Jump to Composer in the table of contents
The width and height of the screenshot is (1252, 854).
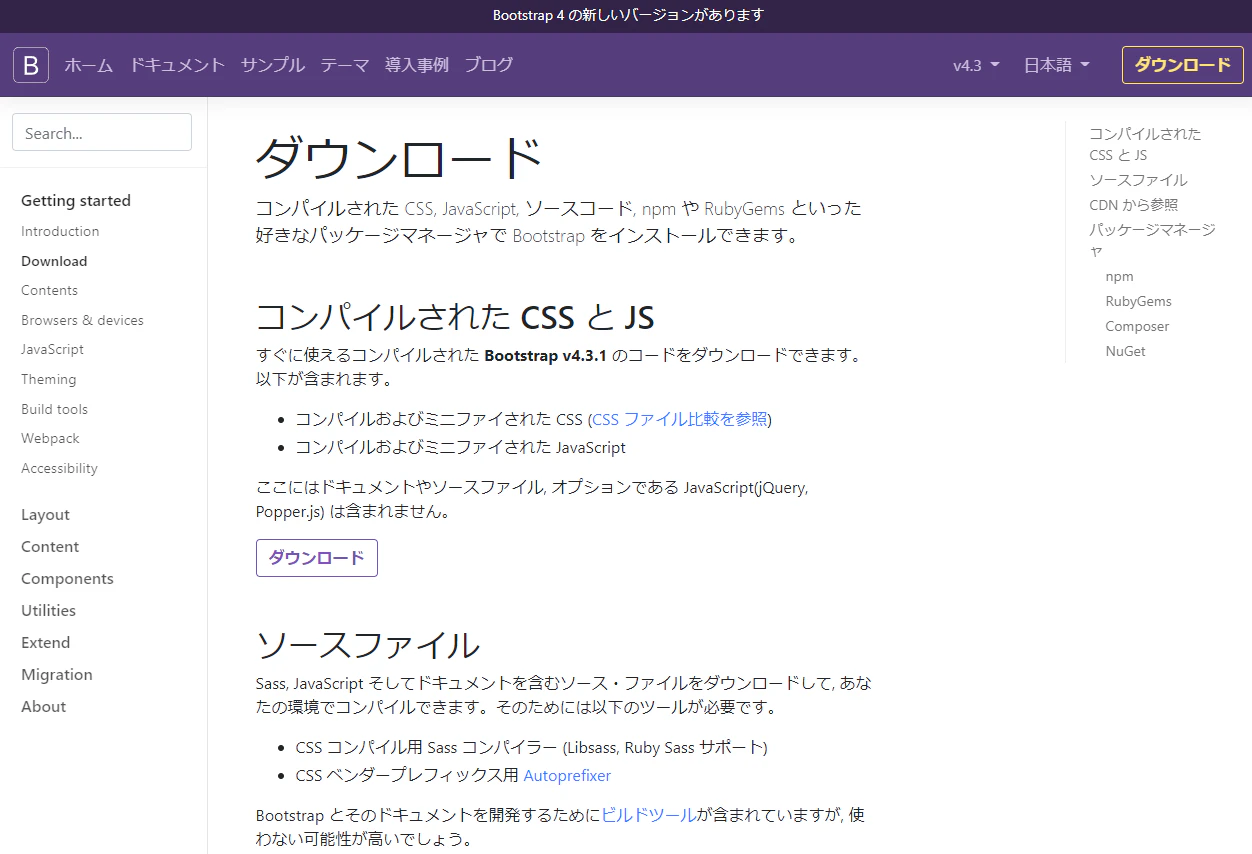[1137, 326]
